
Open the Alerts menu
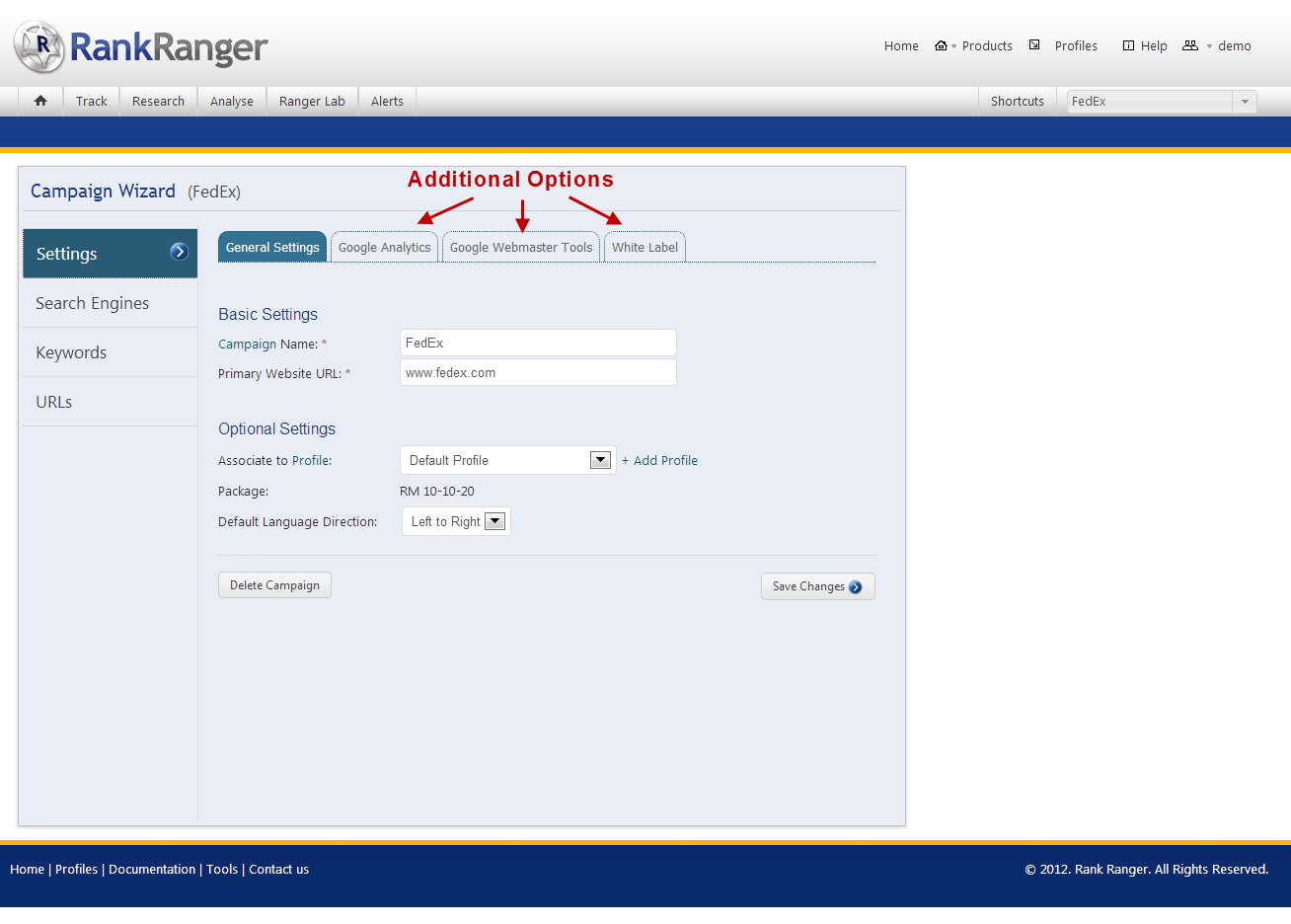tap(387, 101)
